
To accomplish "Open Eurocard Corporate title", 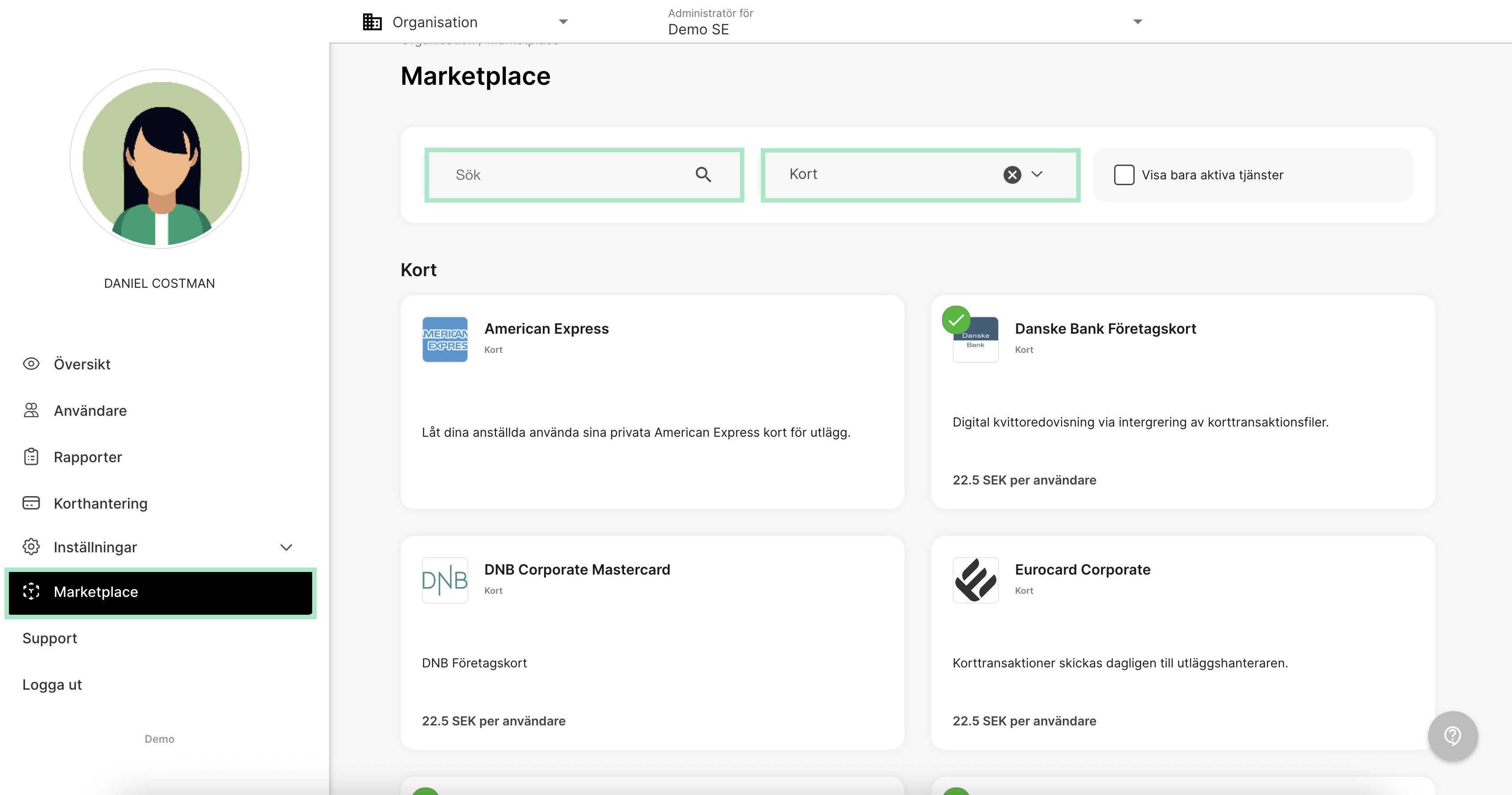I will (1082, 570).
